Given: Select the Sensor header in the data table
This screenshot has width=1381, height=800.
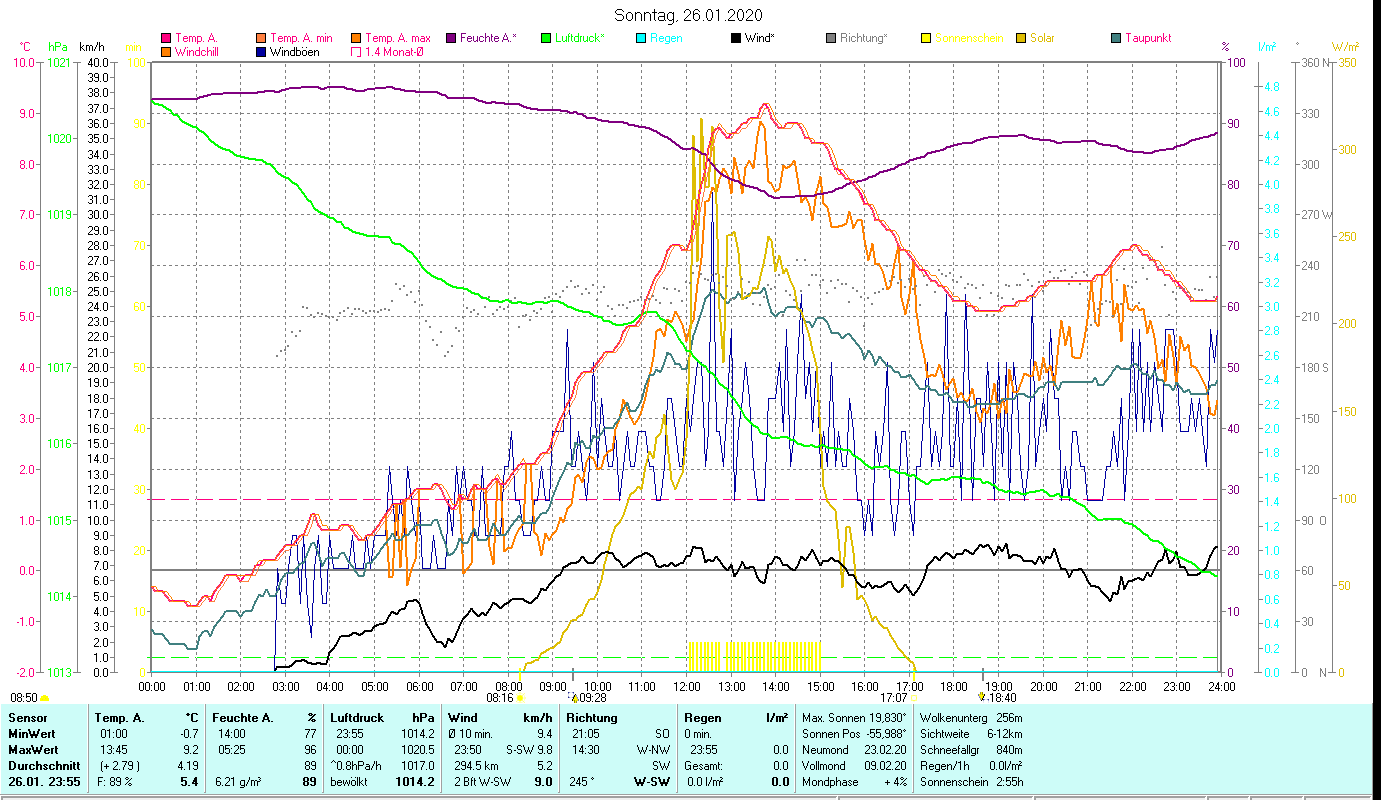Looking at the screenshot, I should click(x=27, y=718).
